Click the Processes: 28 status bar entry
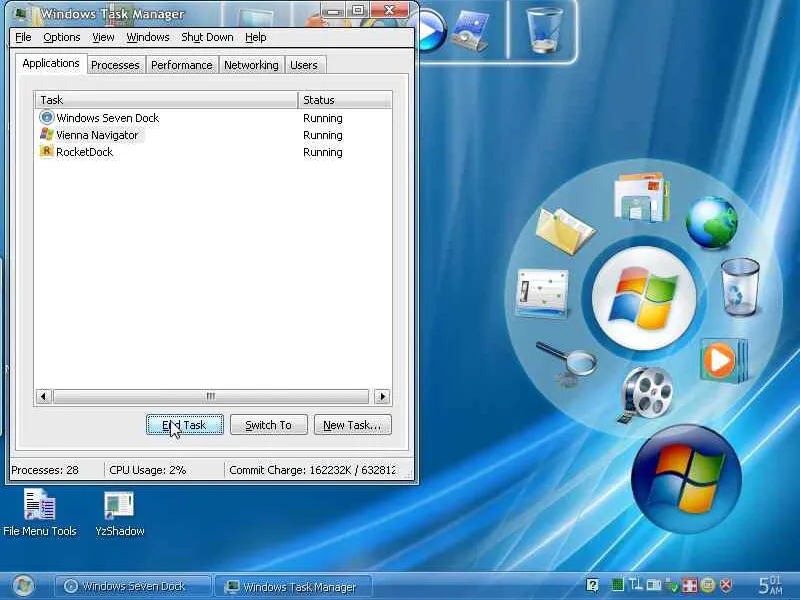 point(45,470)
